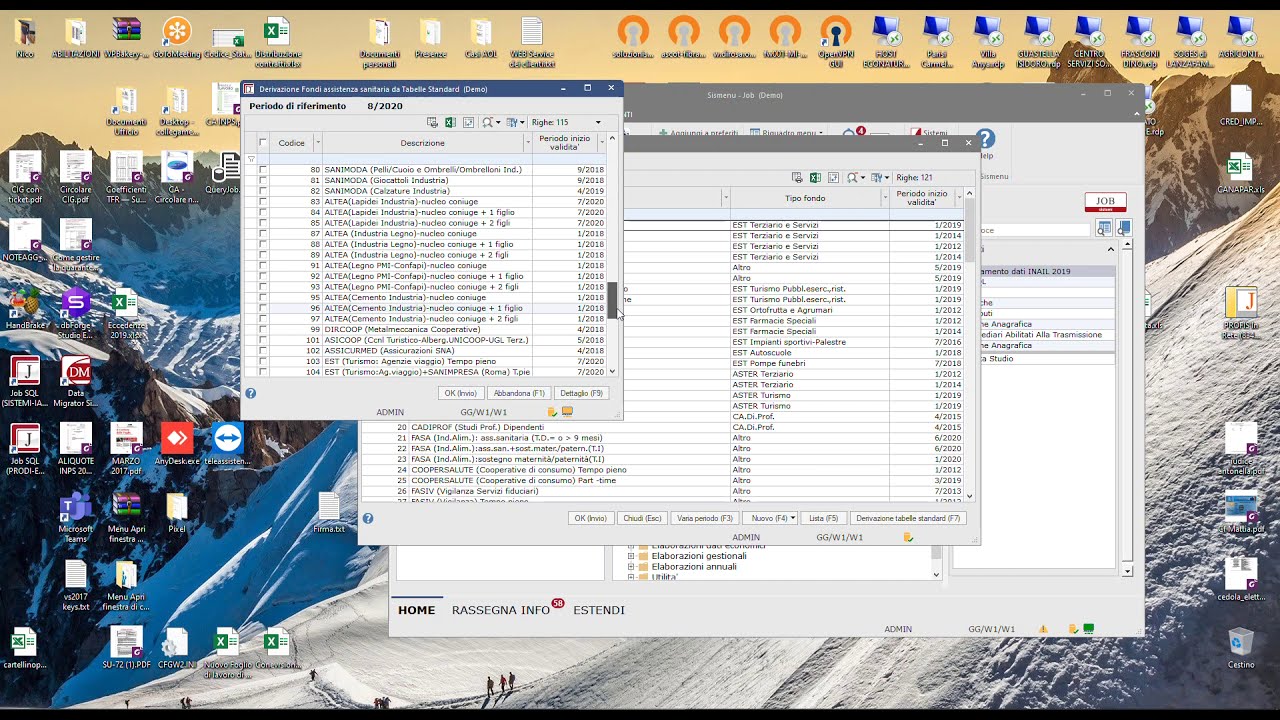Viewport: 1280px width, 720px height.
Task: Expand the Righe: 115 dropdown arrow
Action: (x=598, y=122)
